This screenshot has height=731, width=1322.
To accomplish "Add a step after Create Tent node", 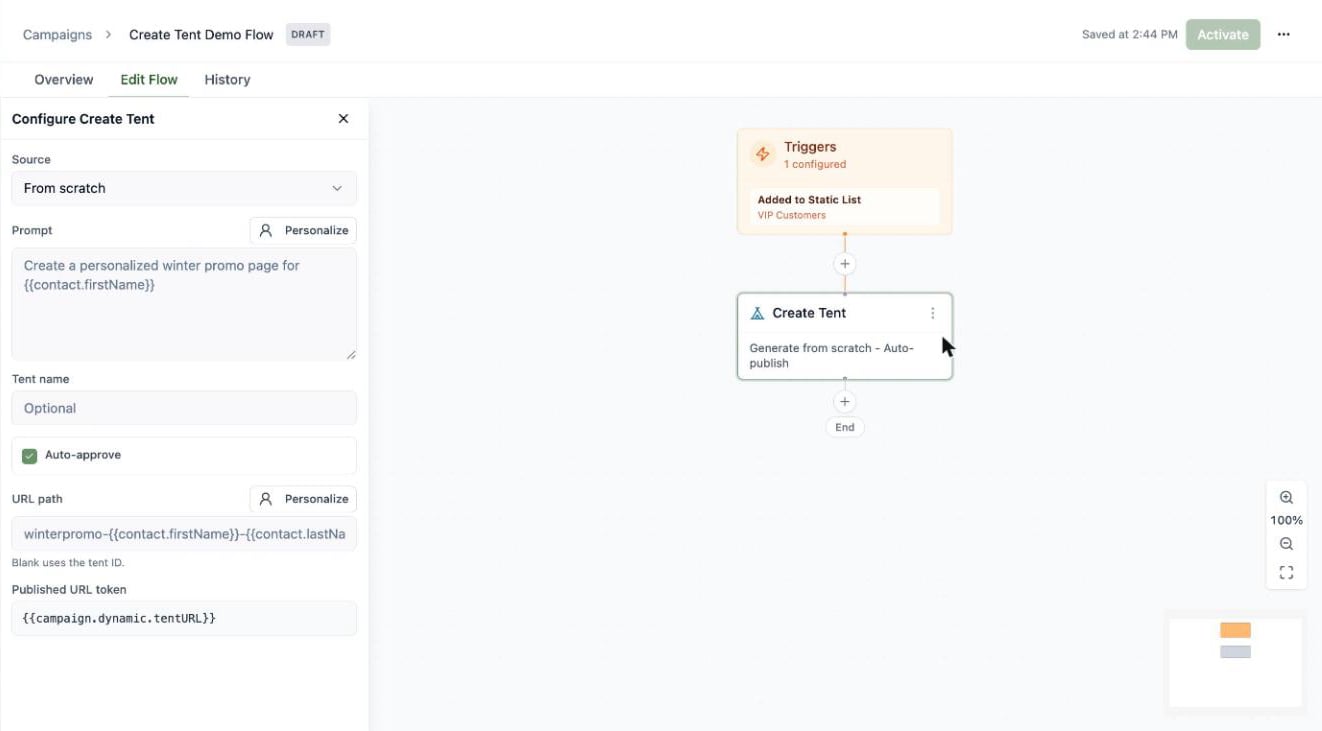I will [845, 402].
